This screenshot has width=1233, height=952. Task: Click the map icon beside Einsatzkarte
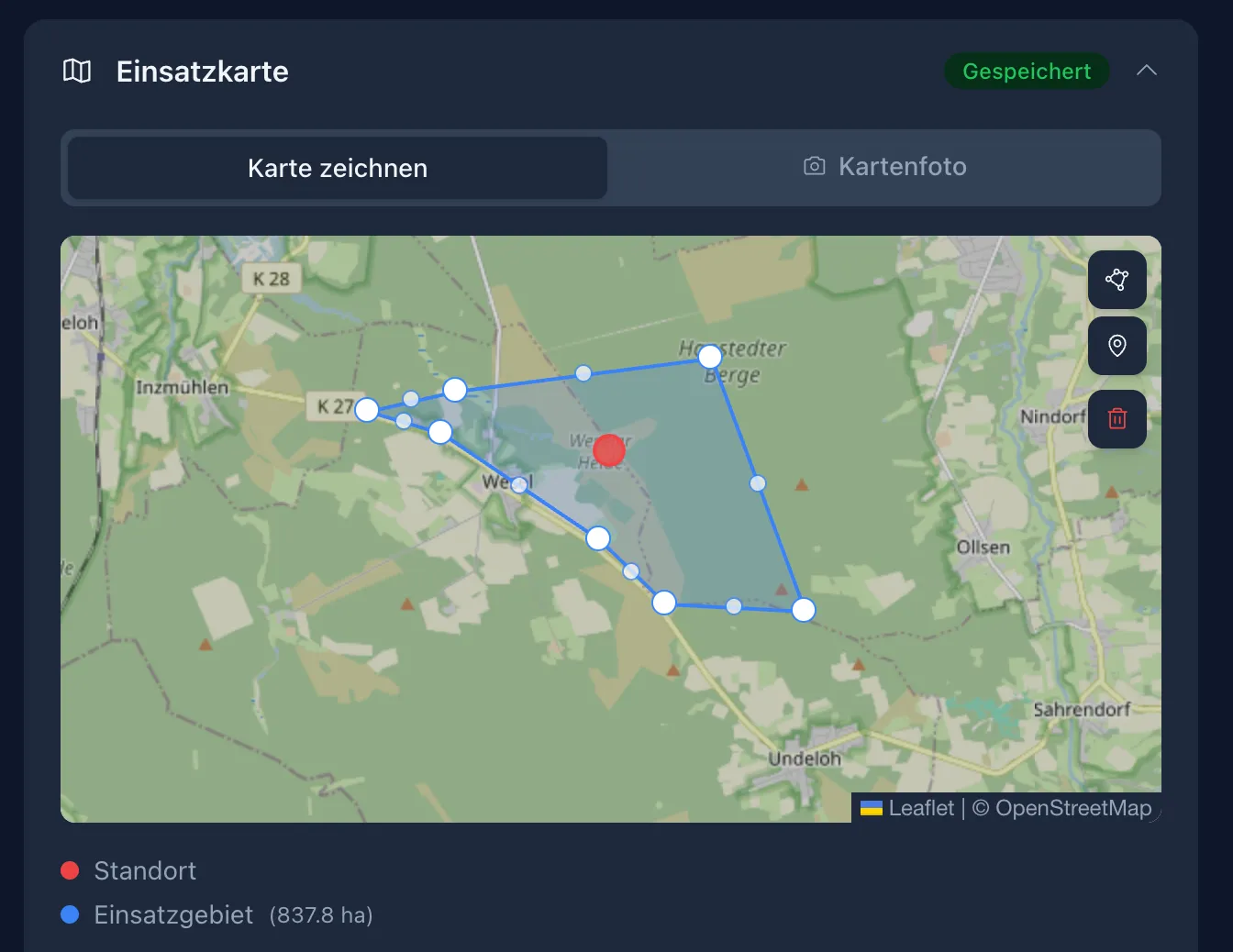(x=77, y=71)
